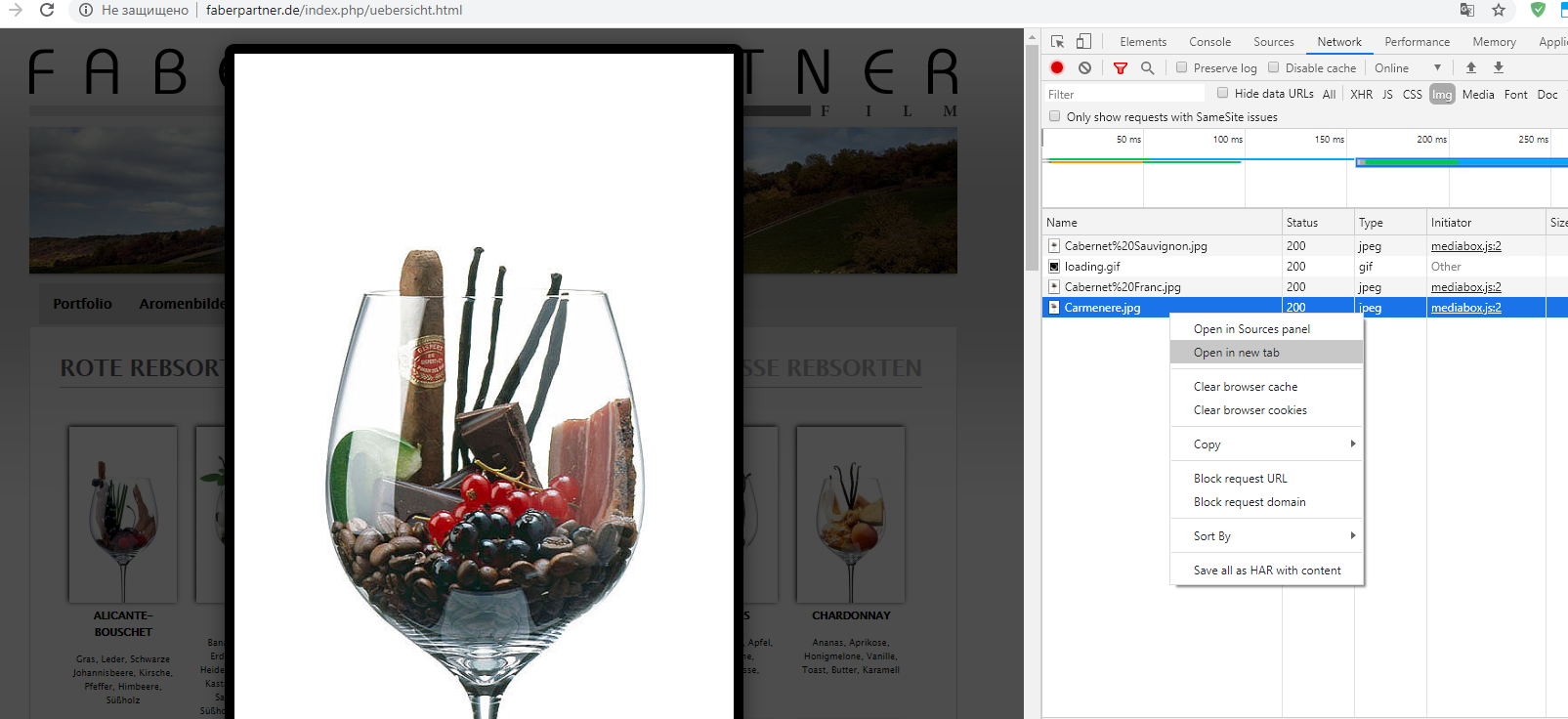Image resolution: width=1568 pixels, height=719 pixels.
Task: Open mediabox.js:2 link in Cabernet%20Franc.jpg row
Action: tap(1466, 287)
